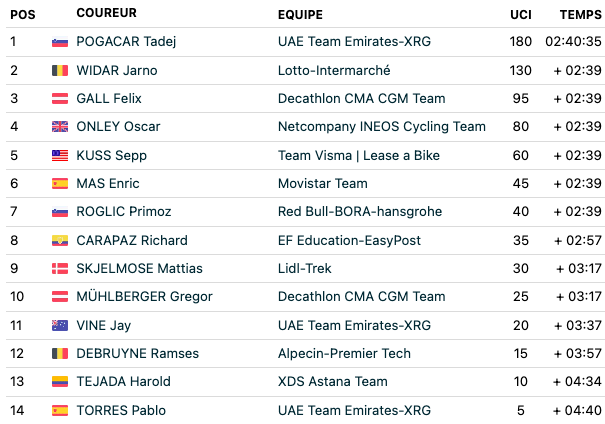The height and width of the screenshot is (424, 605).
Task: Sort by the TEMPS column header
Action: (581, 15)
